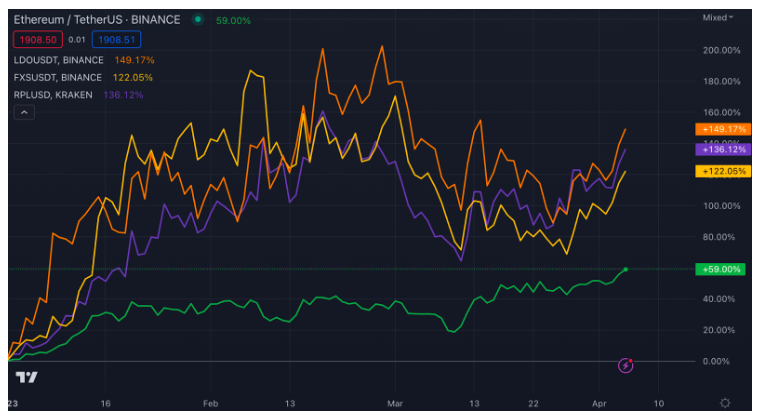Image resolution: width=757 pixels, height=415 pixels.
Task: Click the 122.05% FXS legend value
Action: point(132,78)
